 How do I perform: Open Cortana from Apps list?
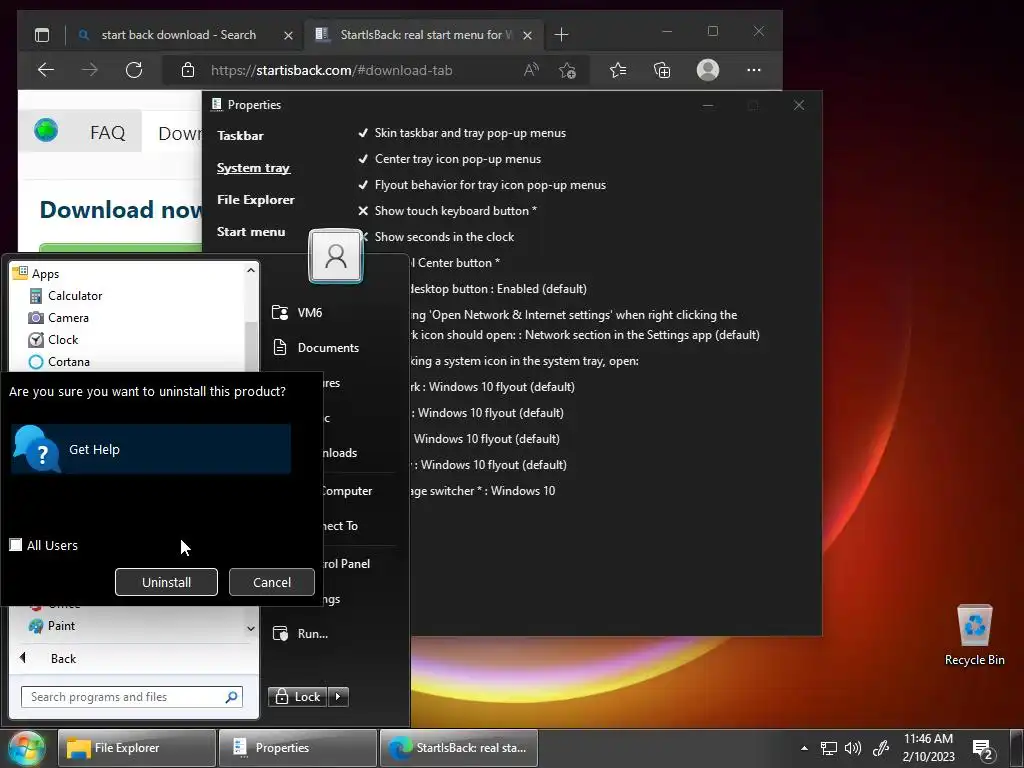point(59,362)
